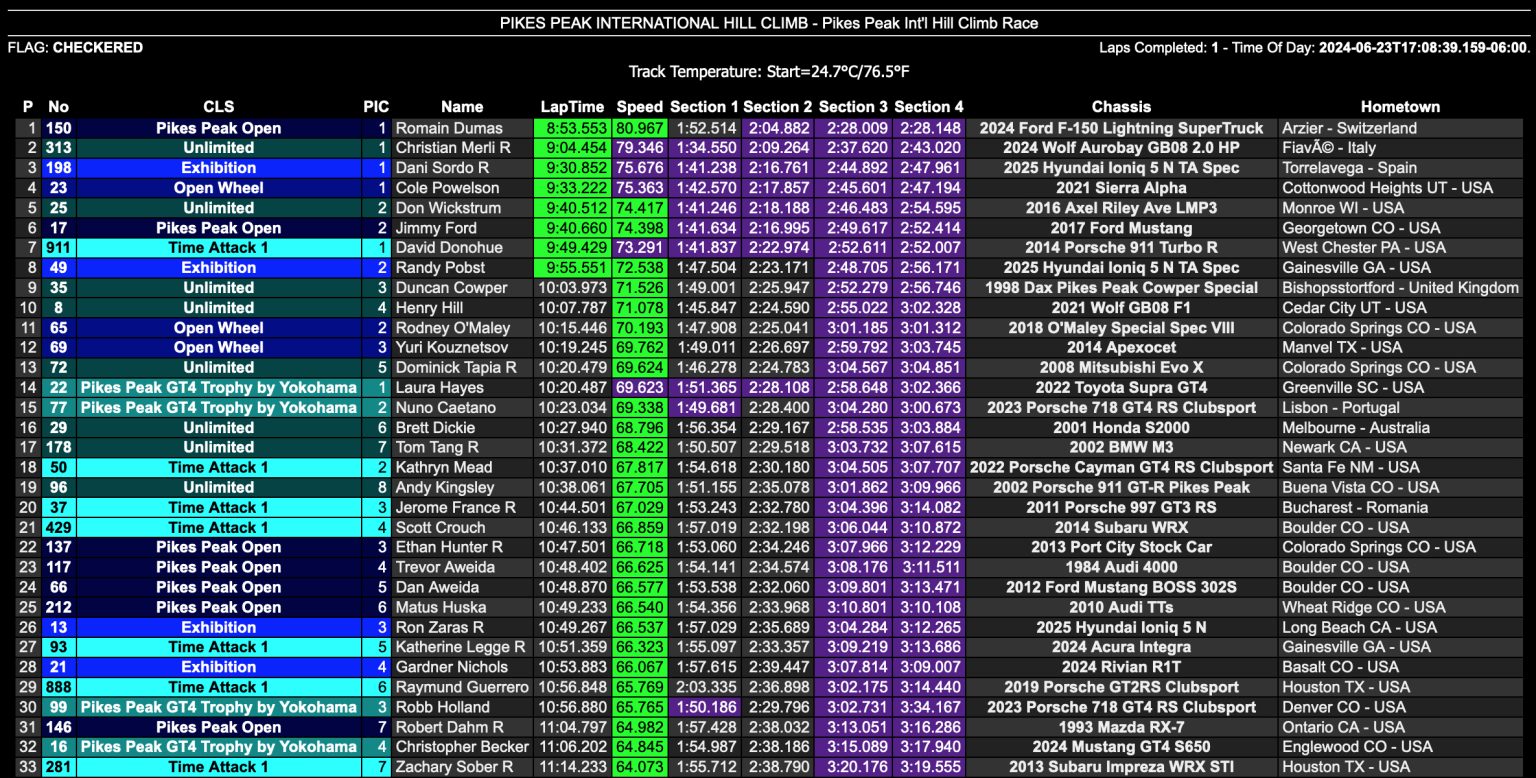The width and height of the screenshot is (1536, 778).
Task: Click chassis 2021 Sierra Alpha
Action: coord(1122,188)
